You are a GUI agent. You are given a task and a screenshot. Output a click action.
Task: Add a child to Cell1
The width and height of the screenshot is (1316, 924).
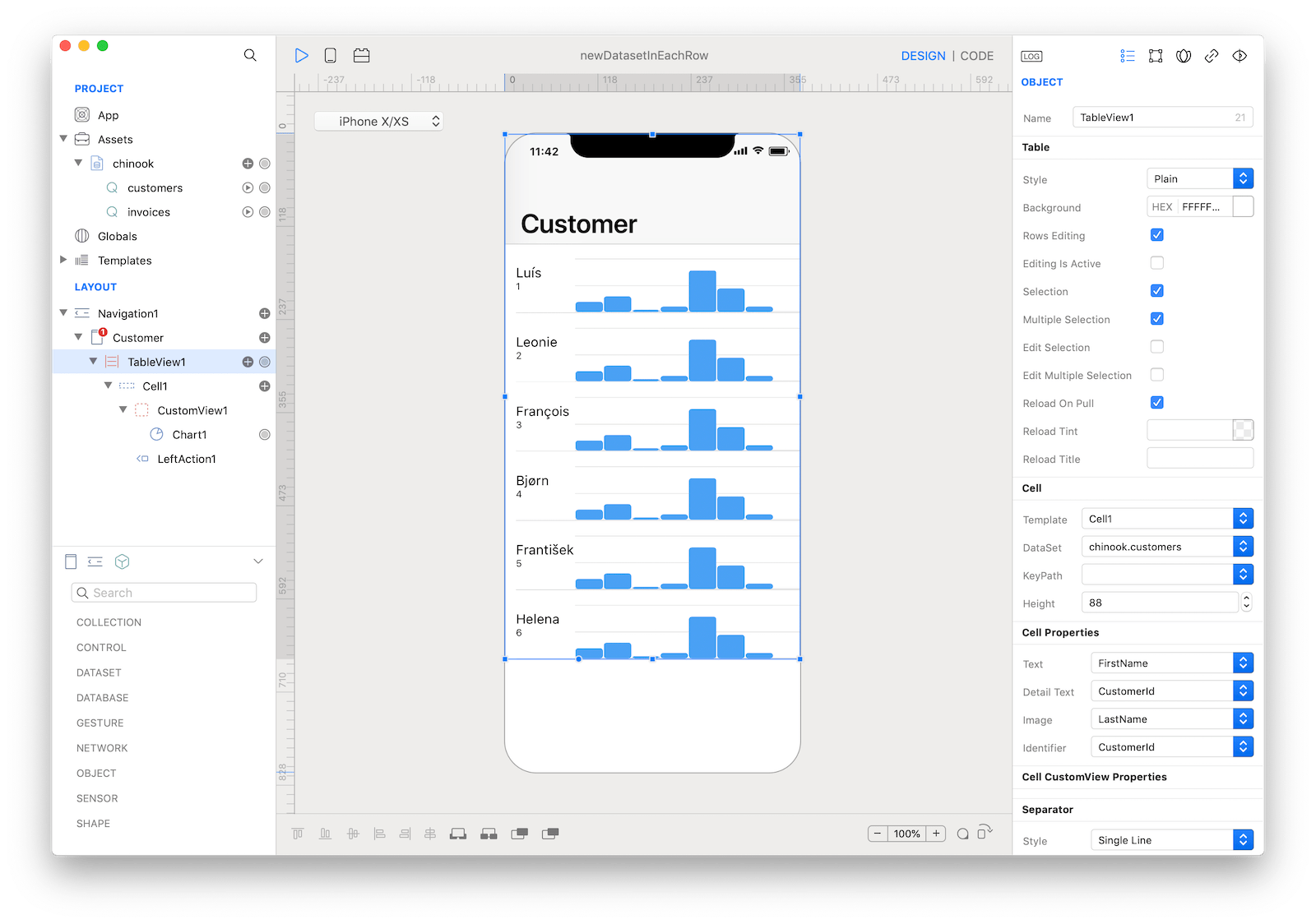coord(265,386)
